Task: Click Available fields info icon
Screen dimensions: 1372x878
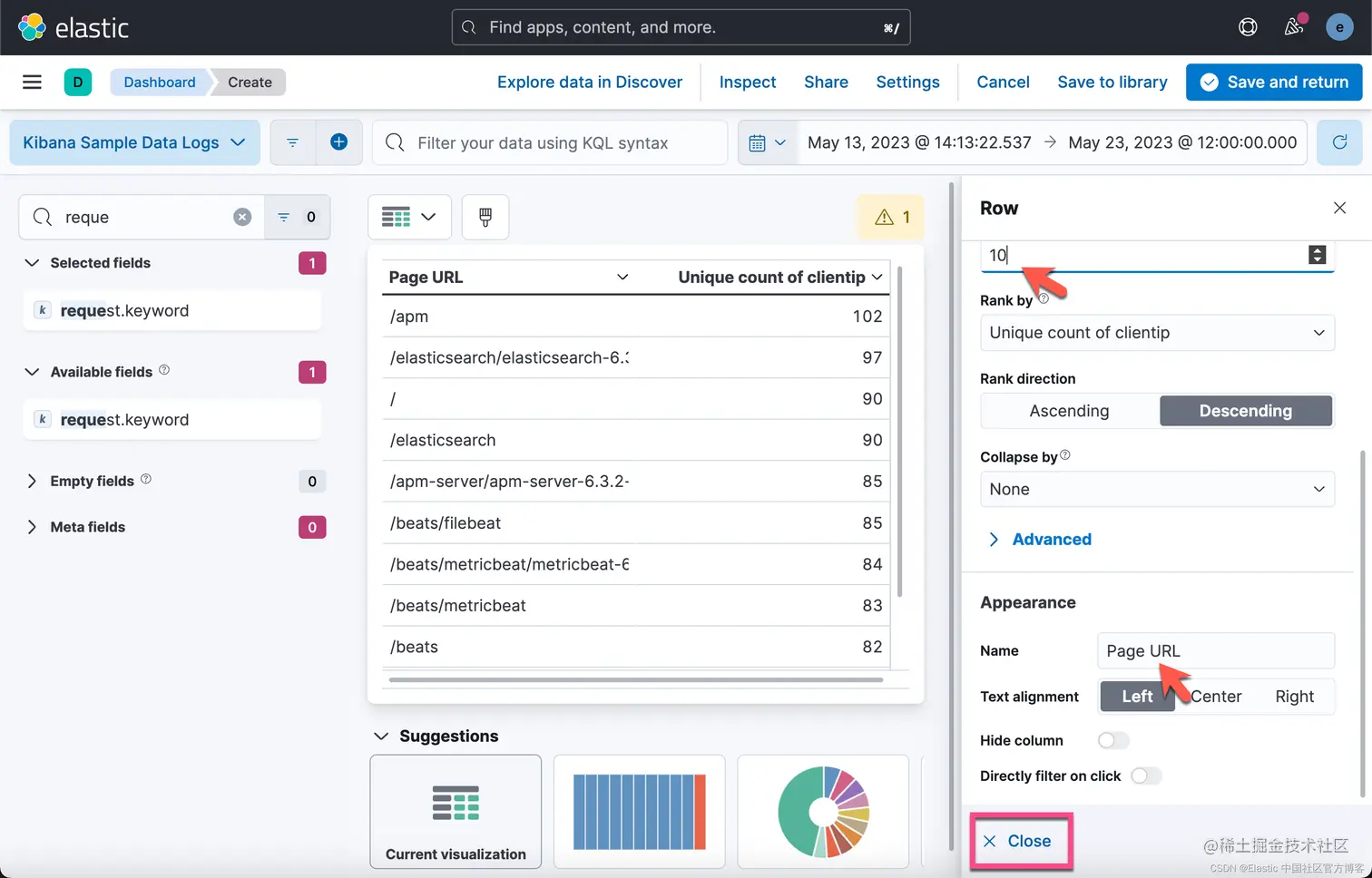Action: click(164, 370)
